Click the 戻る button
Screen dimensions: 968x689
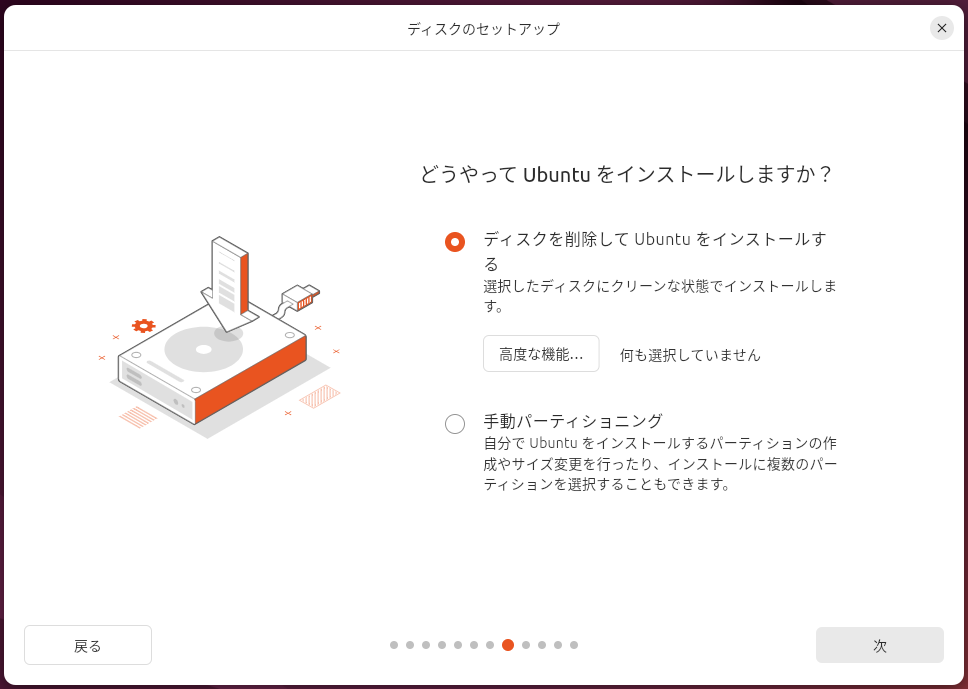[x=88, y=645]
